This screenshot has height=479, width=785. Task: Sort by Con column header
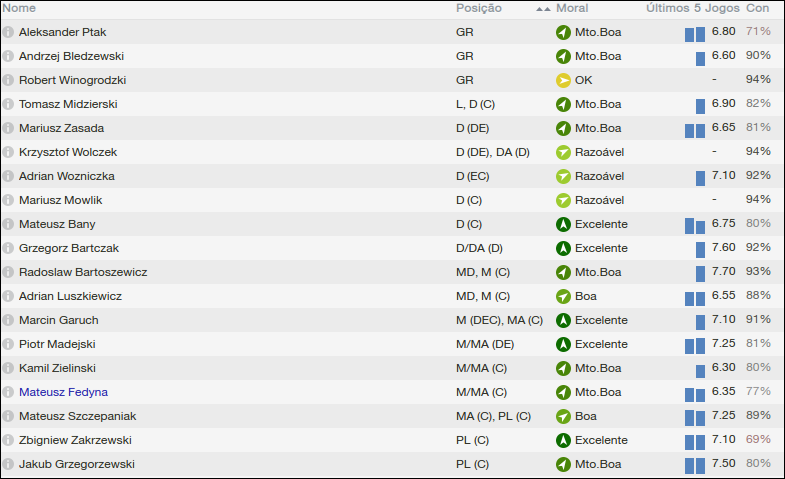(x=758, y=8)
